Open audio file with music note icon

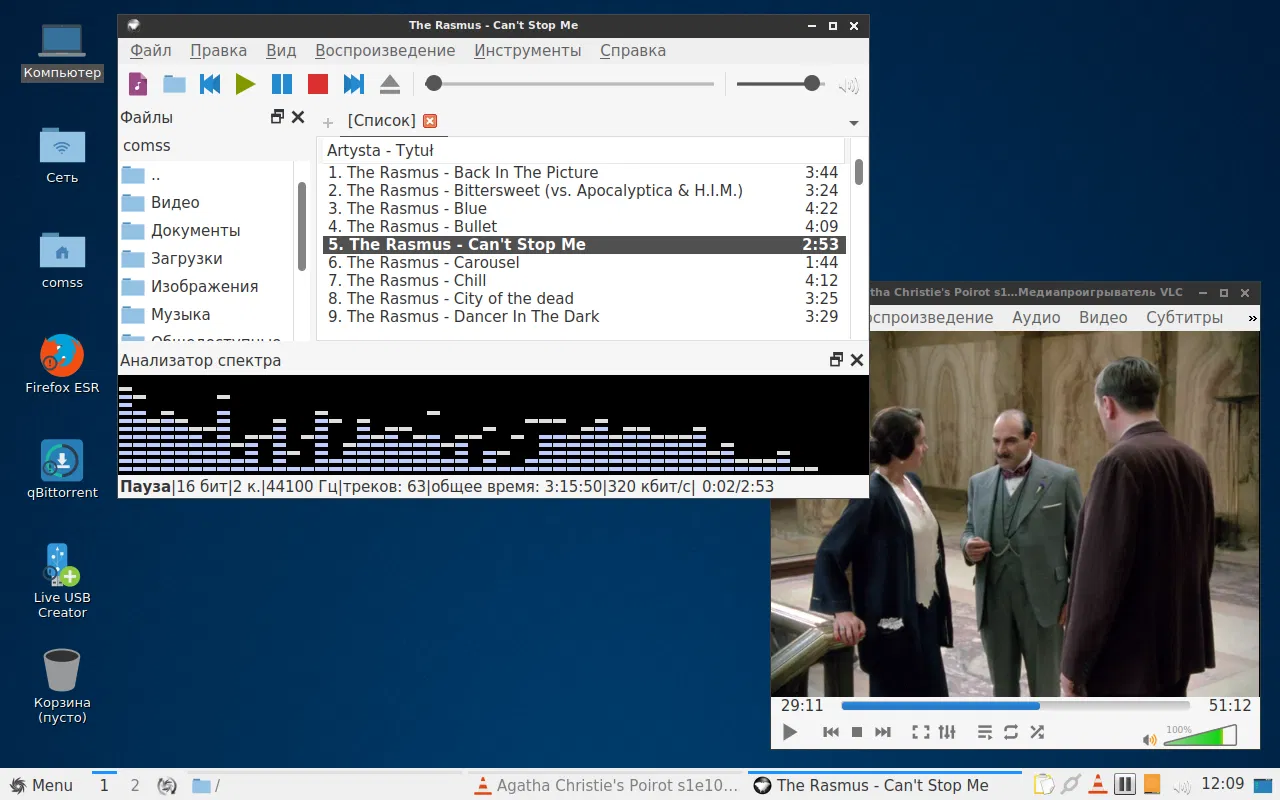click(x=138, y=85)
